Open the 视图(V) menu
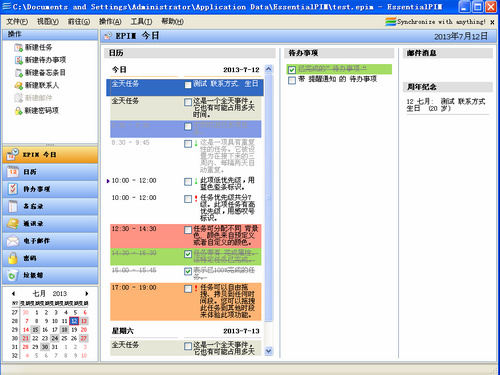 (x=48, y=22)
